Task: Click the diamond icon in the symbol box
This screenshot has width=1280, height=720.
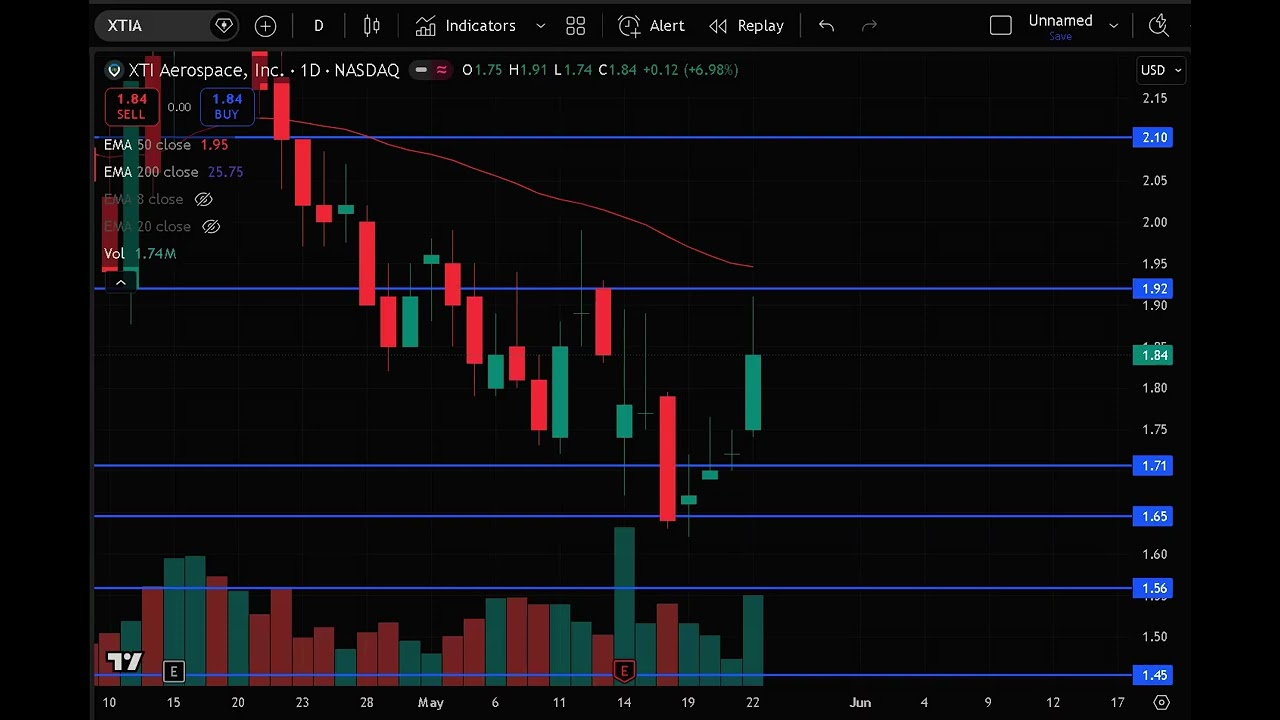Action: tap(224, 26)
